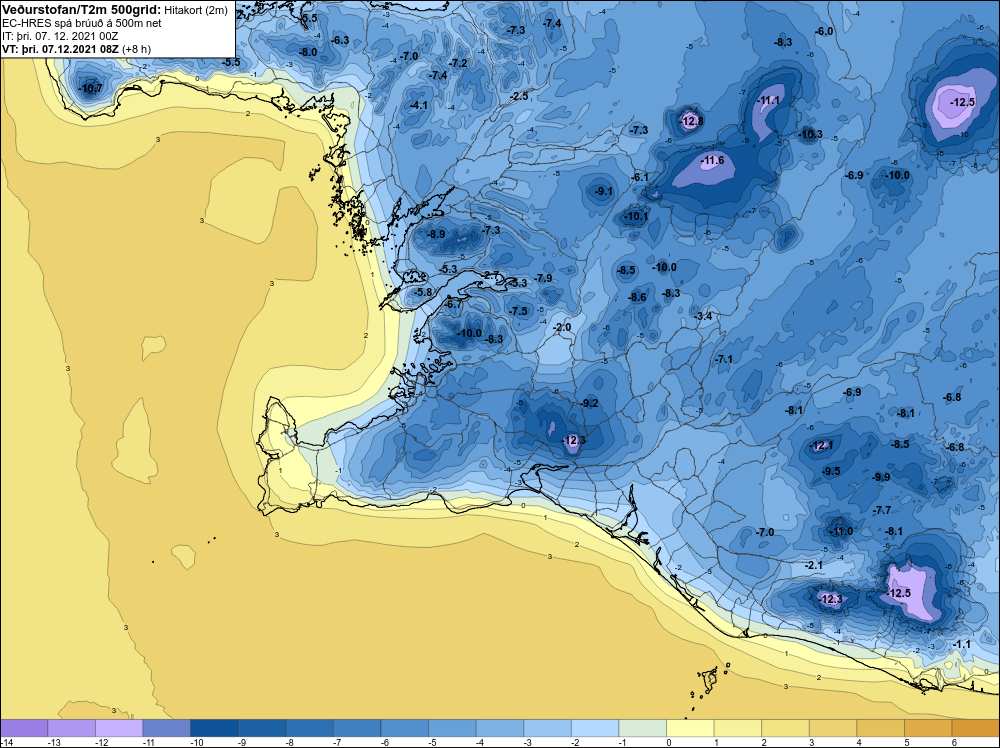
Task: Click the -7.5 temperature label
Action: click(x=519, y=311)
